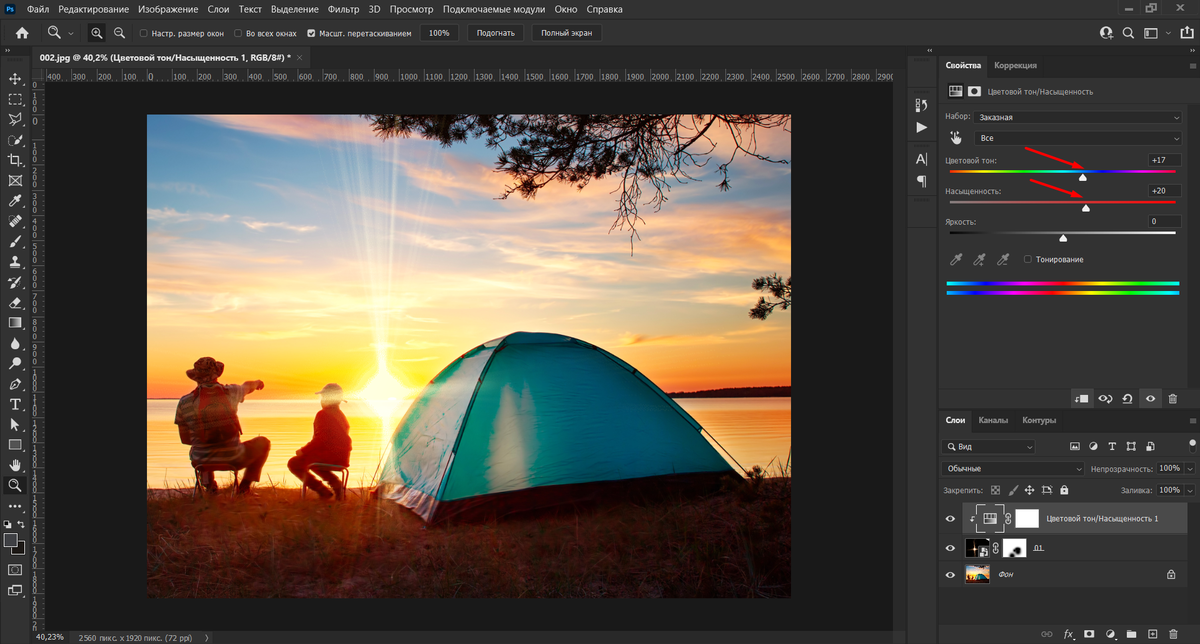Select the Gradient tool
Viewport: 1200px width, 644px height.
tap(15, 323)
